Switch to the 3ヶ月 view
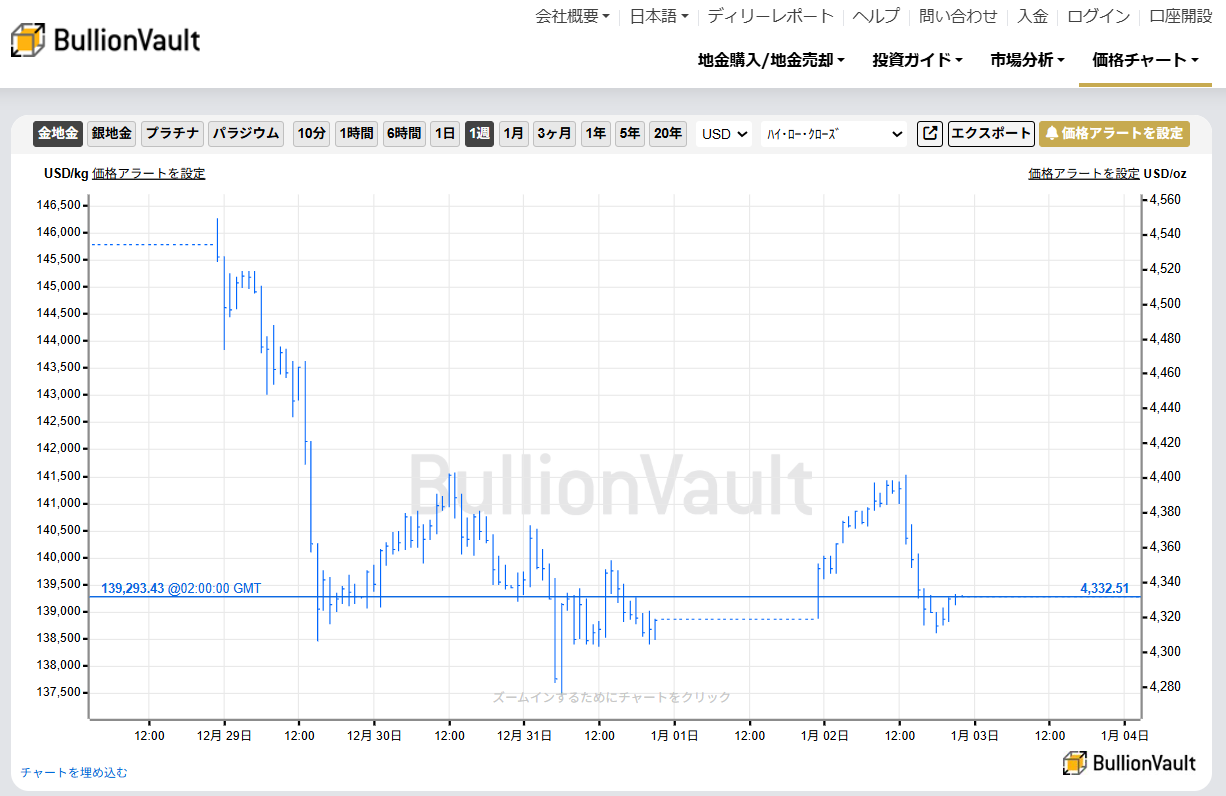 [x=554, y=133]
